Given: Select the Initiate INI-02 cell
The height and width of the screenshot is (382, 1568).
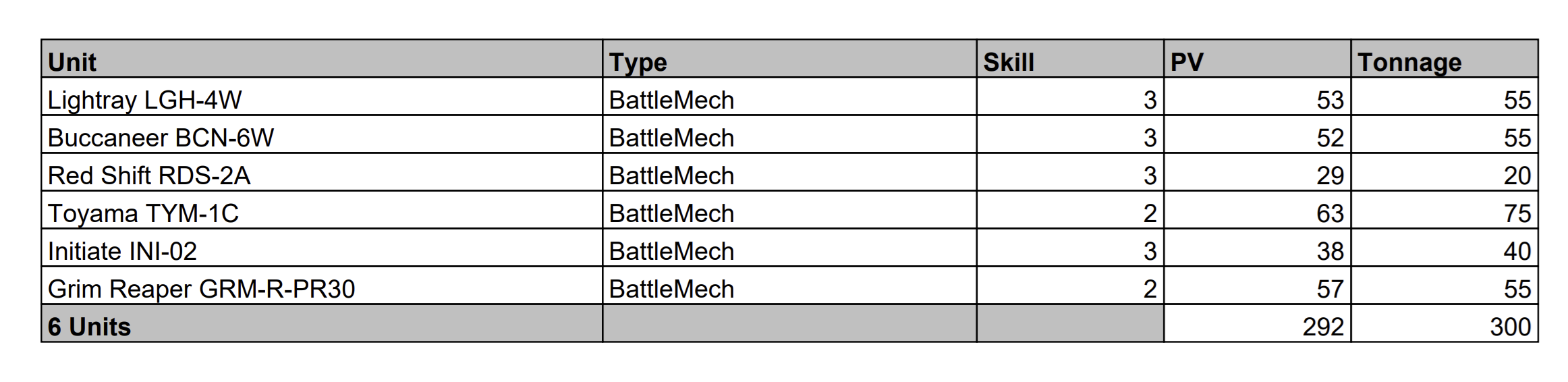Looking at the screenshot, I should [122, 251].
